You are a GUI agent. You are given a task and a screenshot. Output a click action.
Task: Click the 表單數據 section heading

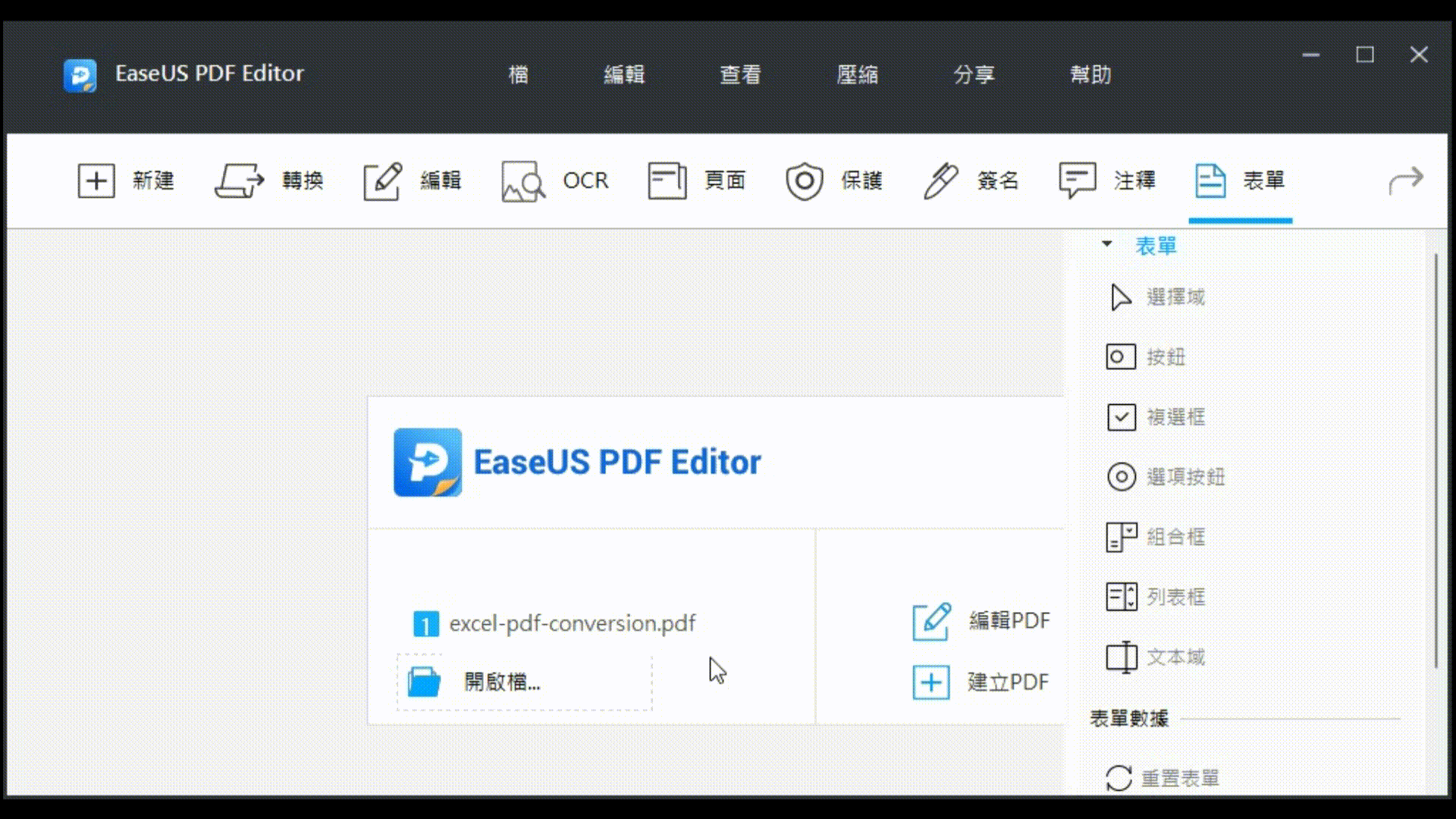coord(1129,719)
